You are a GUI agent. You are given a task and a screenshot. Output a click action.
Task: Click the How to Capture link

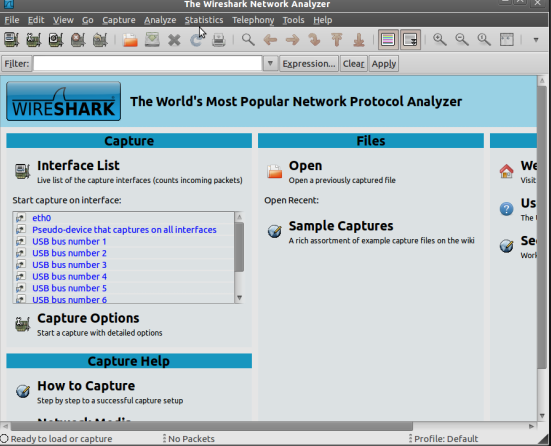pos(86,386)
